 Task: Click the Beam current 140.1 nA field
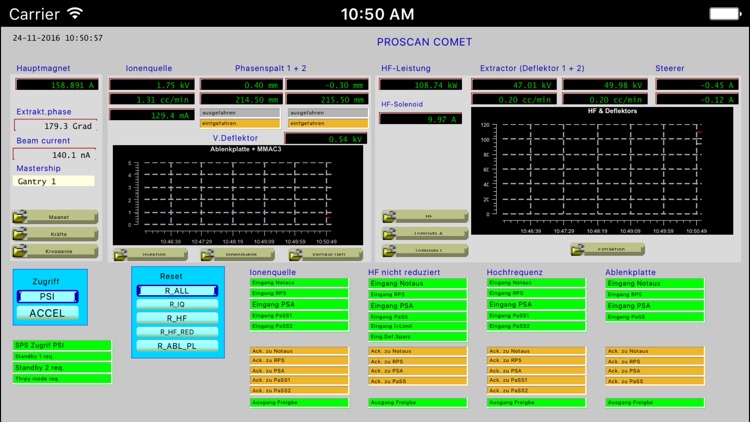(55, 155)
